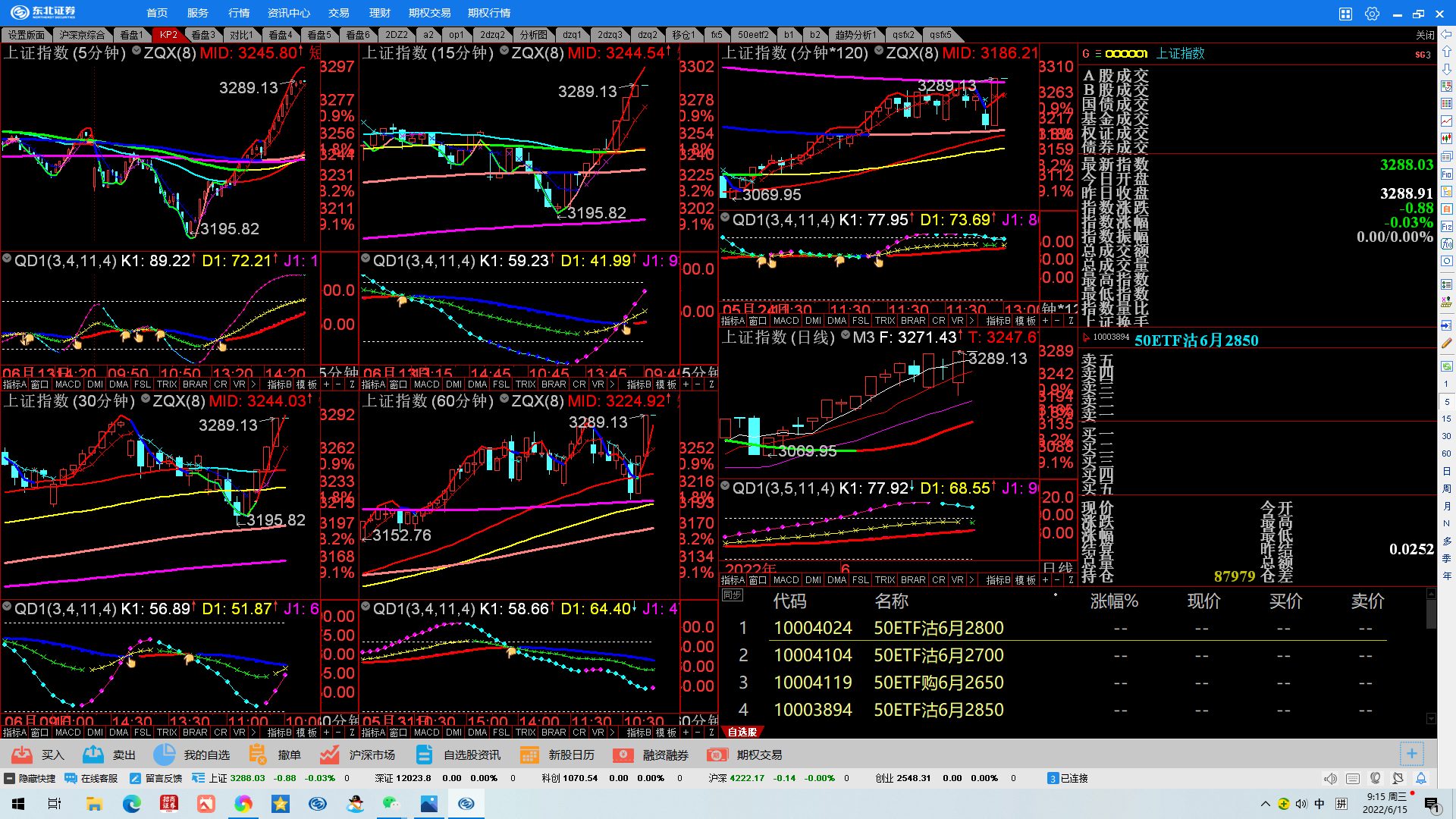
Task: Click the F10 company info sidebar icon
Action: point(1446,174)
